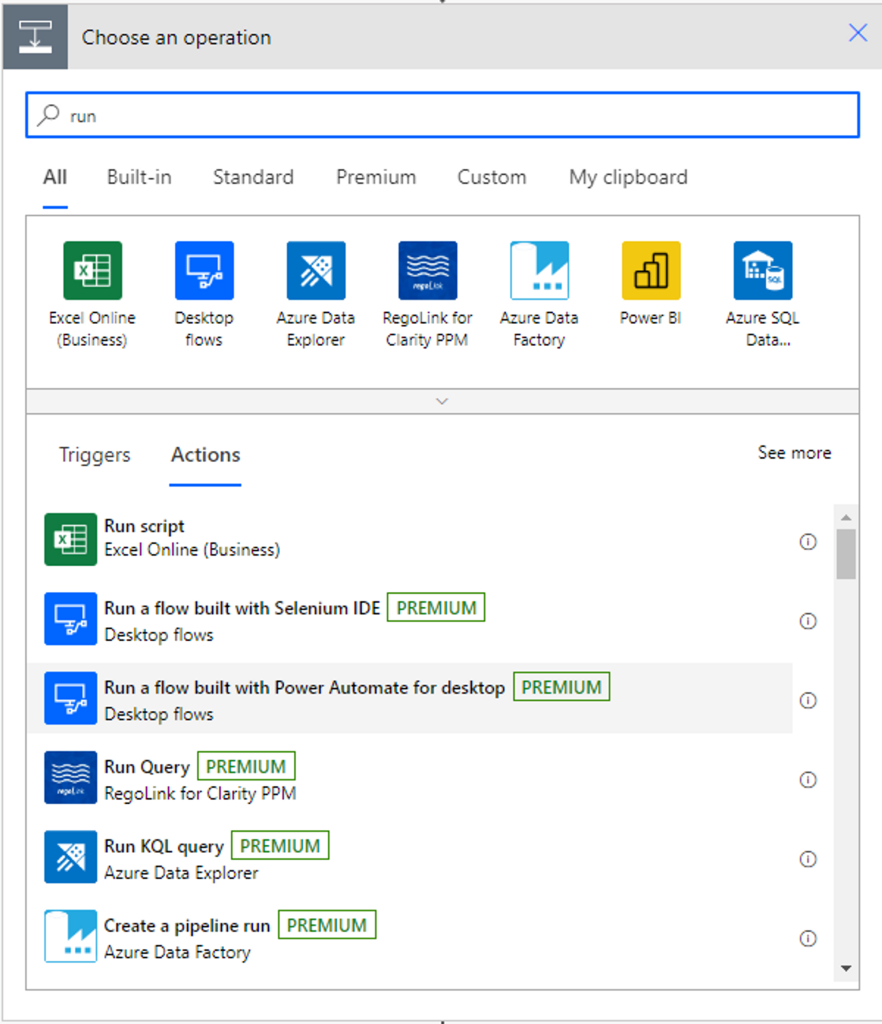Choose Run a flow built with Power Automate for desktop

pos(410,698)
